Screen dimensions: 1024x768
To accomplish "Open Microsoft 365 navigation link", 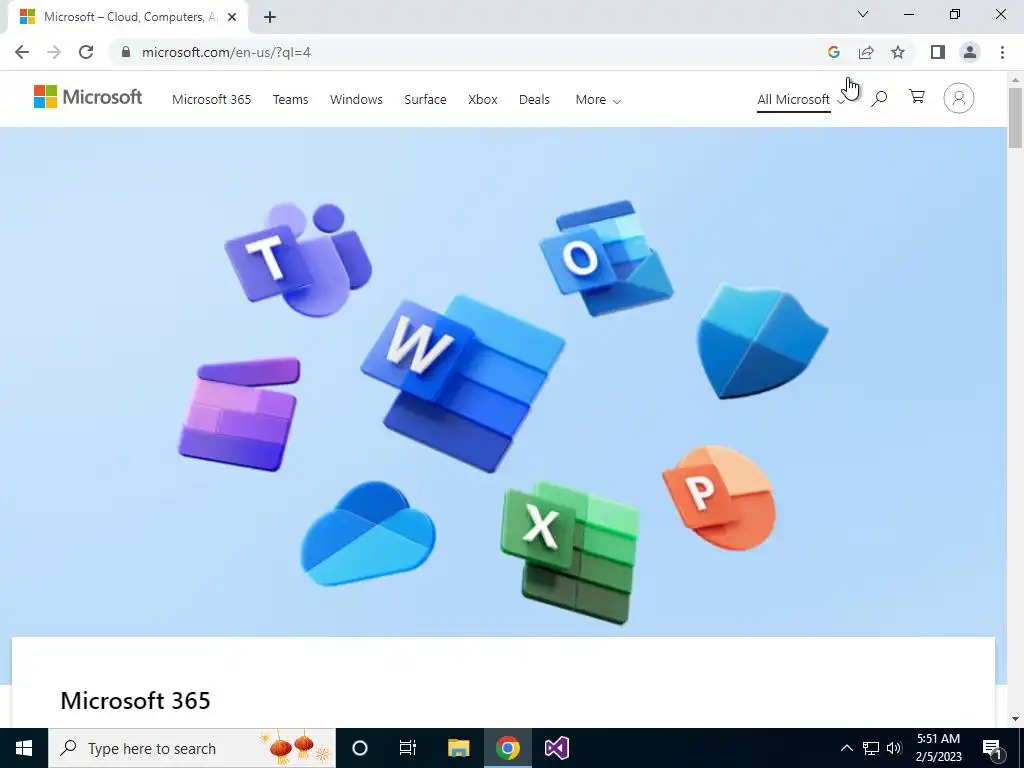I will [212, 100].
